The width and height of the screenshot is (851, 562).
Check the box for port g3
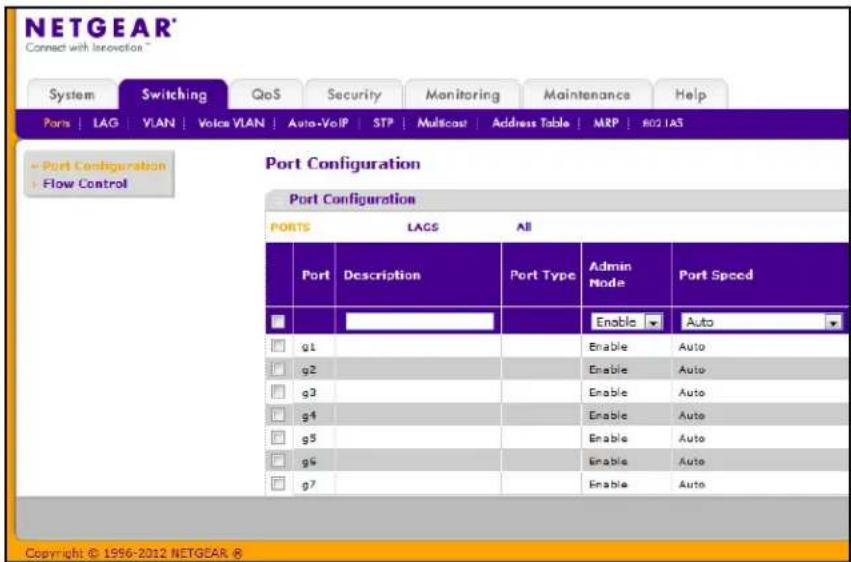pyautogui.click(x=278, y=392)
